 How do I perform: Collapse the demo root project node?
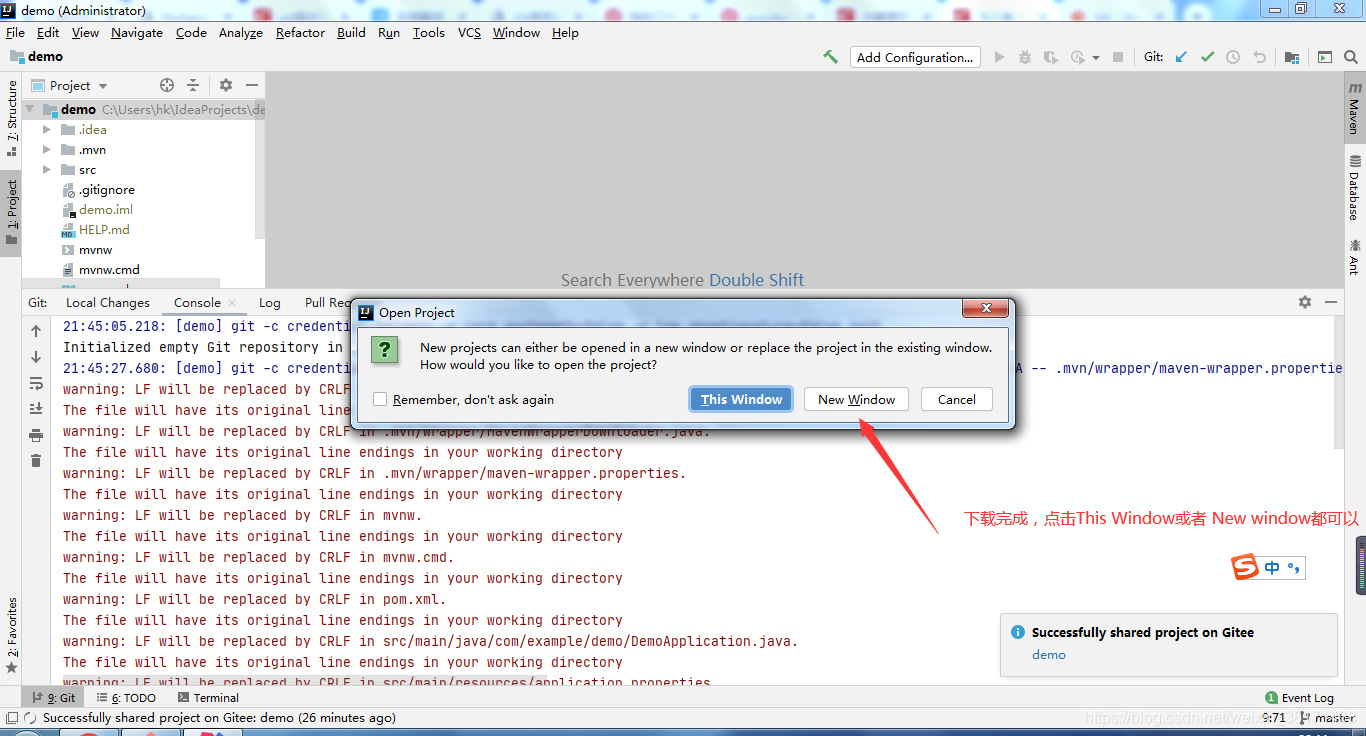(29, 109)
